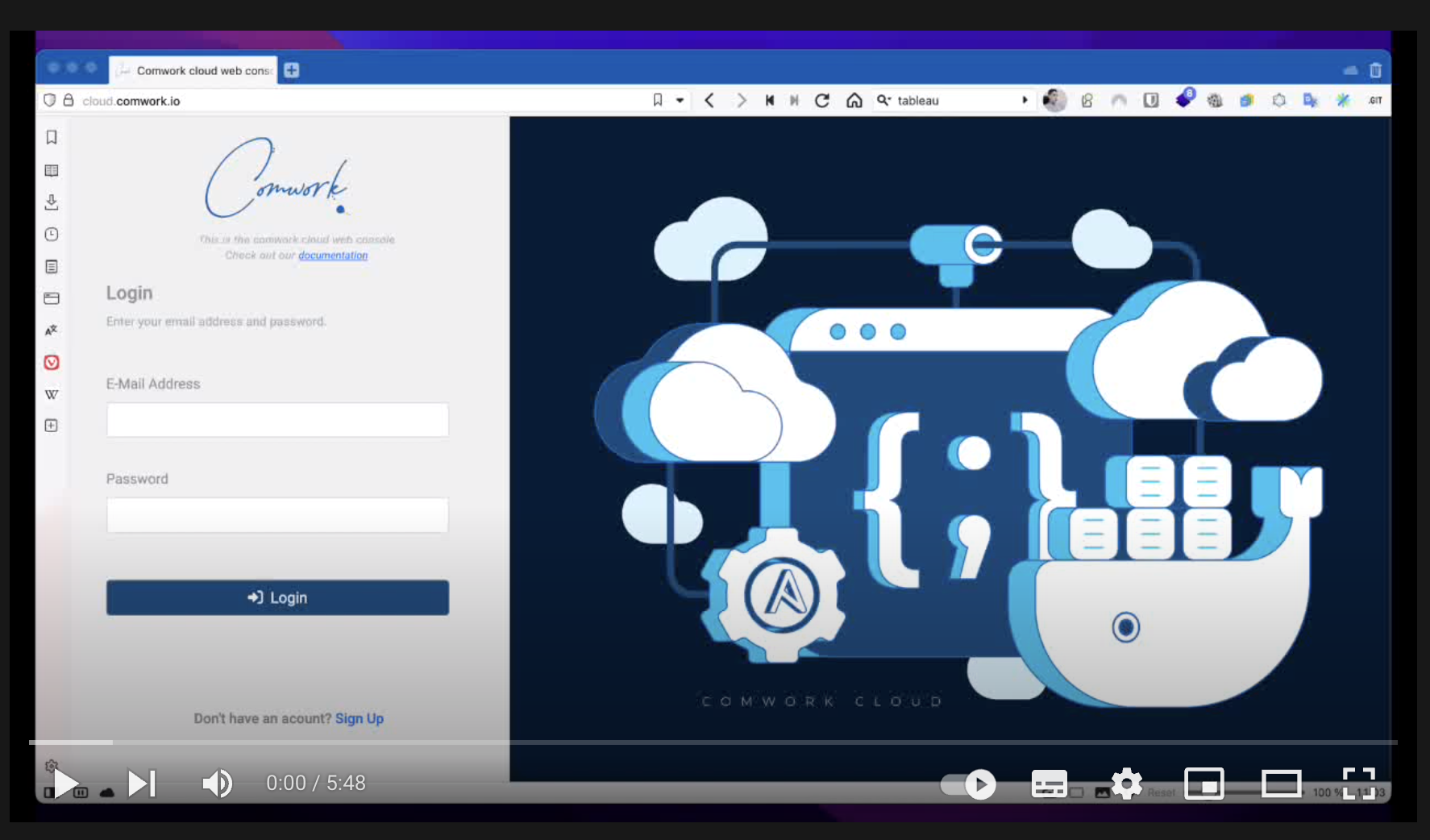Click the fast forward navigation button

[x=794, y=100]
